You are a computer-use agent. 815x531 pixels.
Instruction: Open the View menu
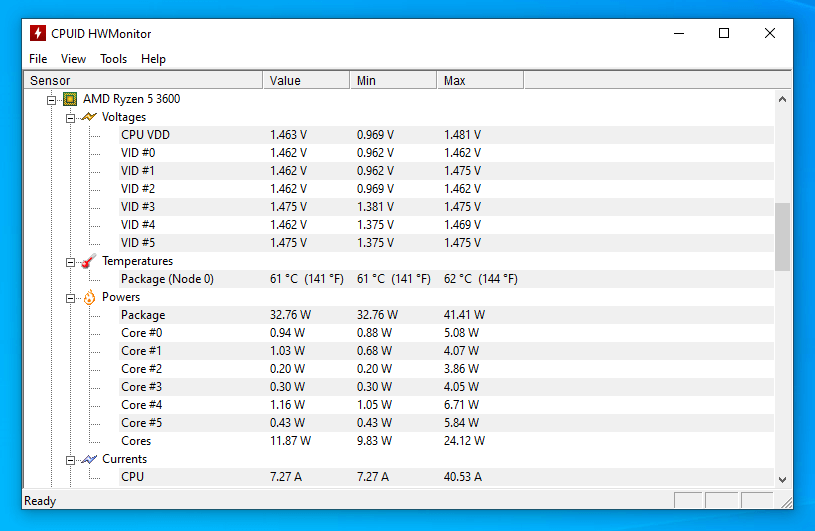tap(73, 59)
